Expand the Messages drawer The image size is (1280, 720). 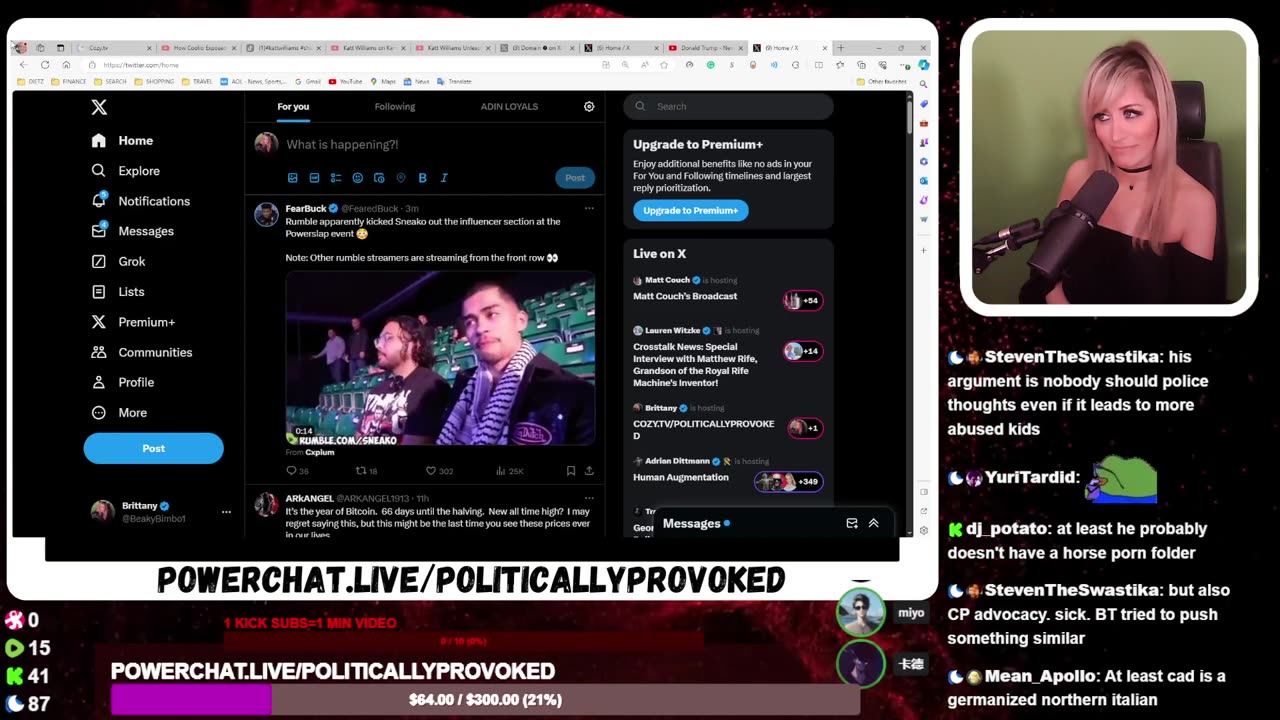[x=873, y=523]
